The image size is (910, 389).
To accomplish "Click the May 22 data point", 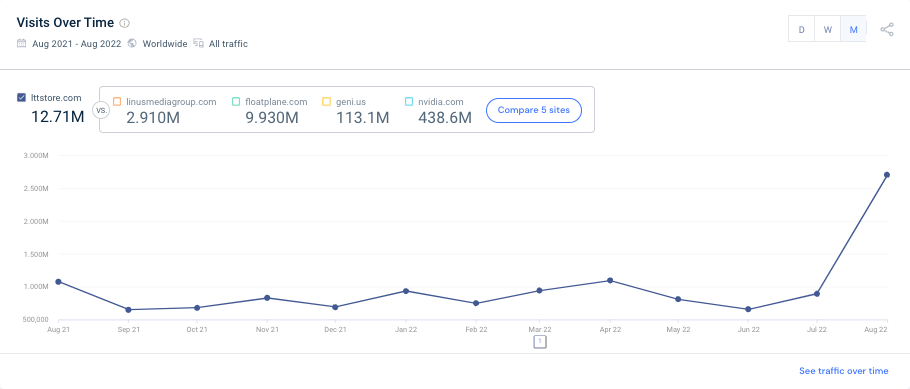I will [678, 300].
